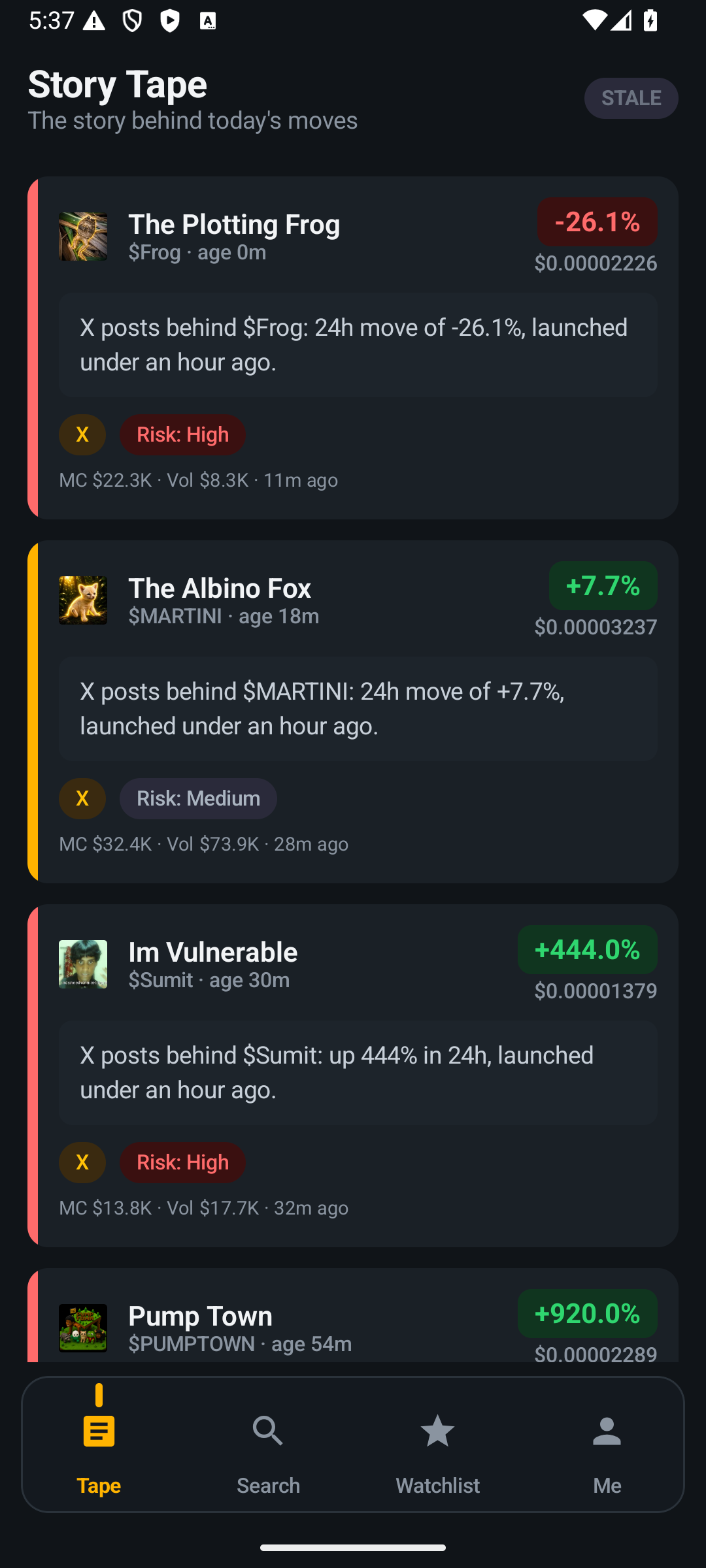
Task: Tap the Risk: High chip on $Sumit
Action: pyautogui.click(x=182, y=1162)
